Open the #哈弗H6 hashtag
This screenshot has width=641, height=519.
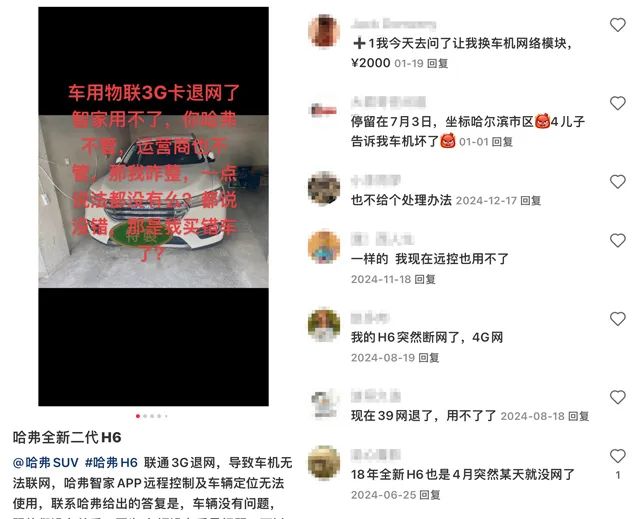[111, 463]
